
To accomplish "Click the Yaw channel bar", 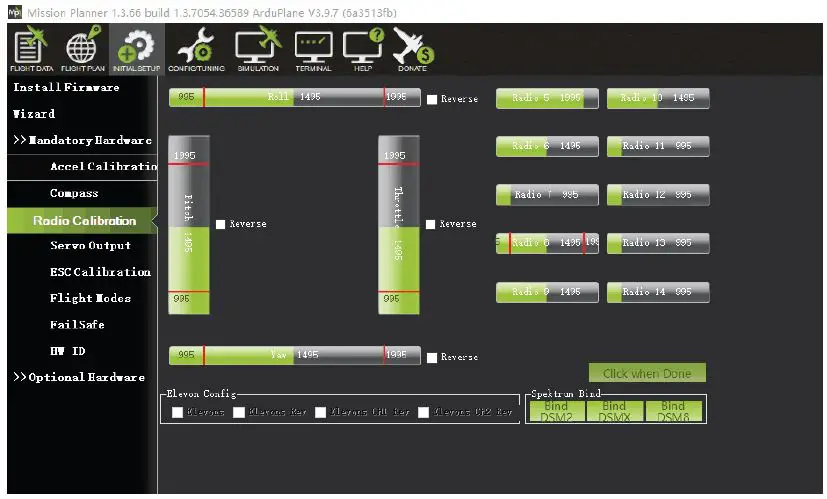I will 294,355.
